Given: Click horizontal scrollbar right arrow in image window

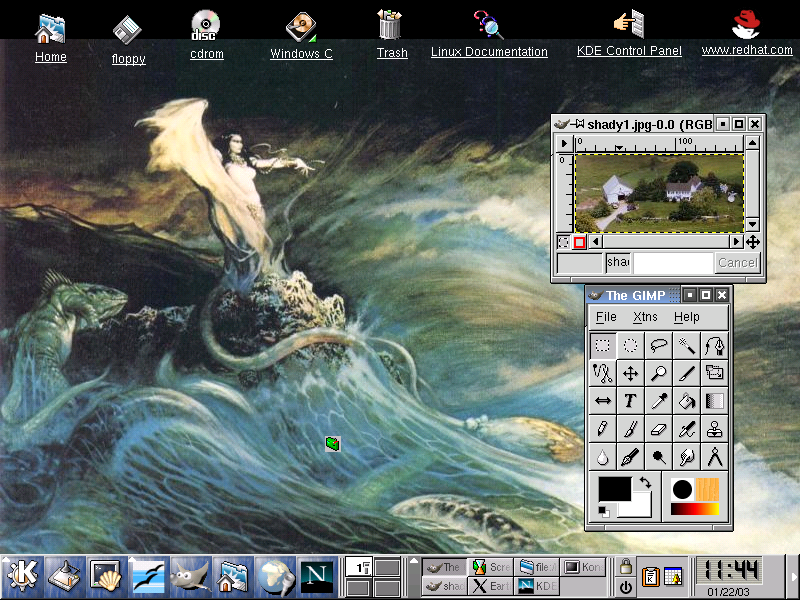Looking at the screenshot, I should [736, 242].
